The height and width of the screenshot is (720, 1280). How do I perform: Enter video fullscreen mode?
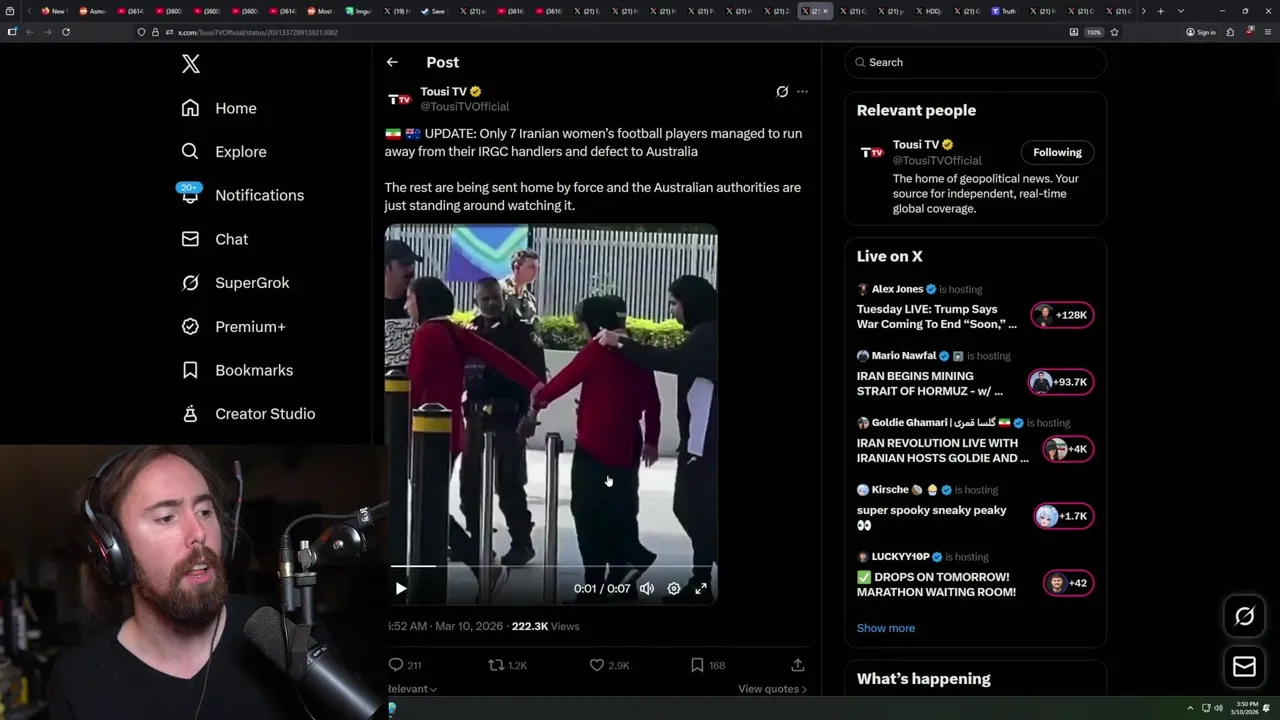coord(701,589)
